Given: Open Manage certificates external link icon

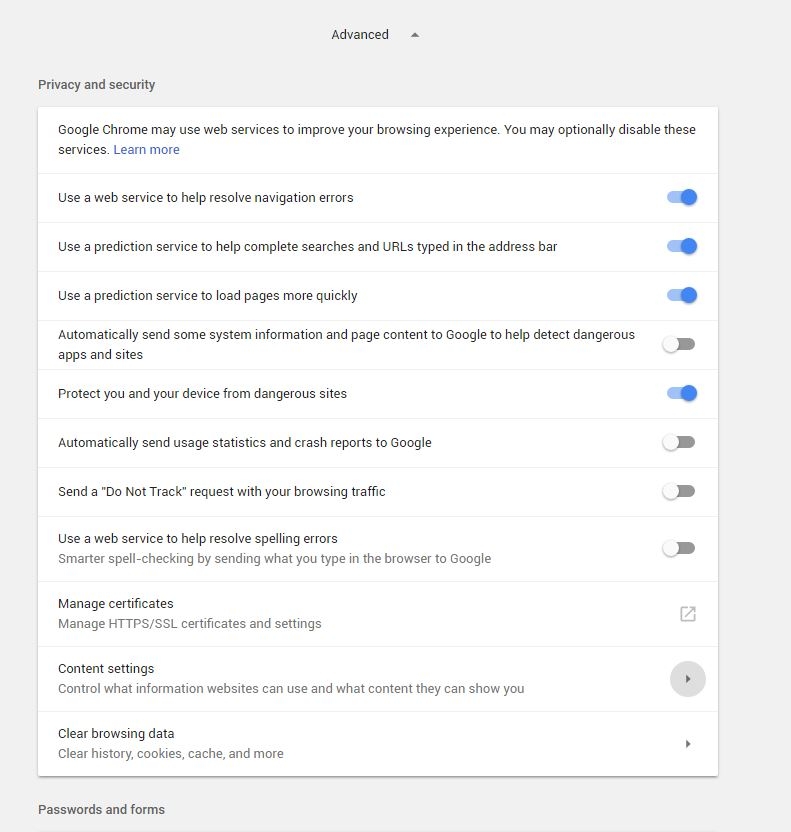Looking at the screenshot, I should pos(688,614).
